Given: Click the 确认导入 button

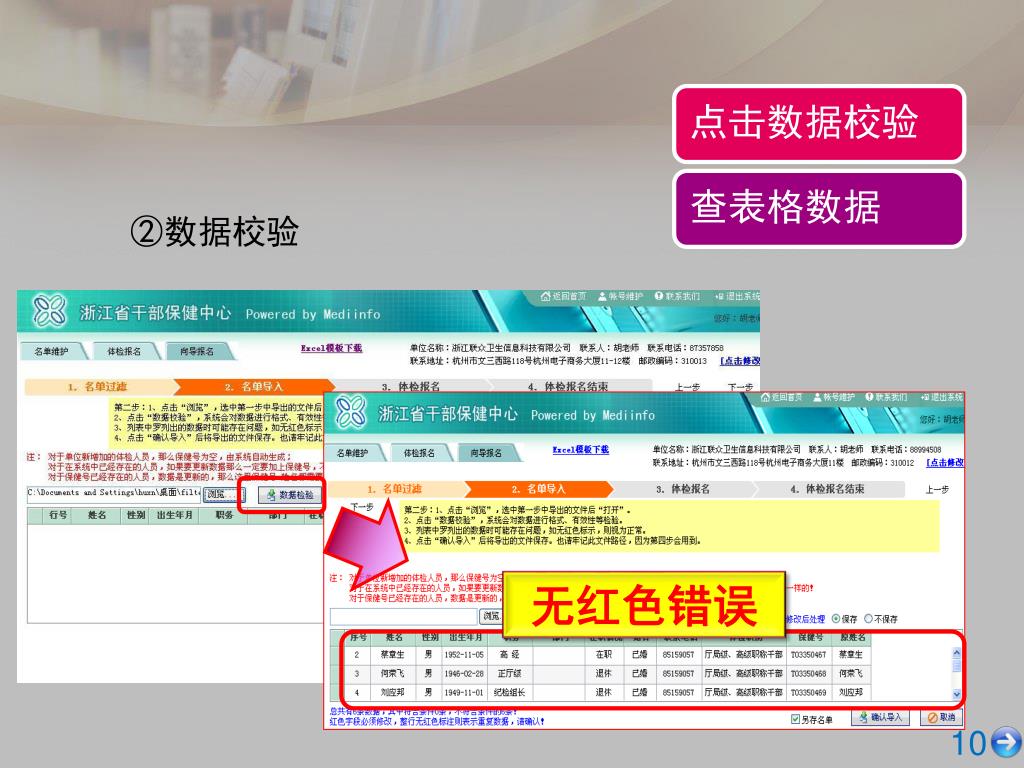Looking at the screenshot, I should click(880, 717).
